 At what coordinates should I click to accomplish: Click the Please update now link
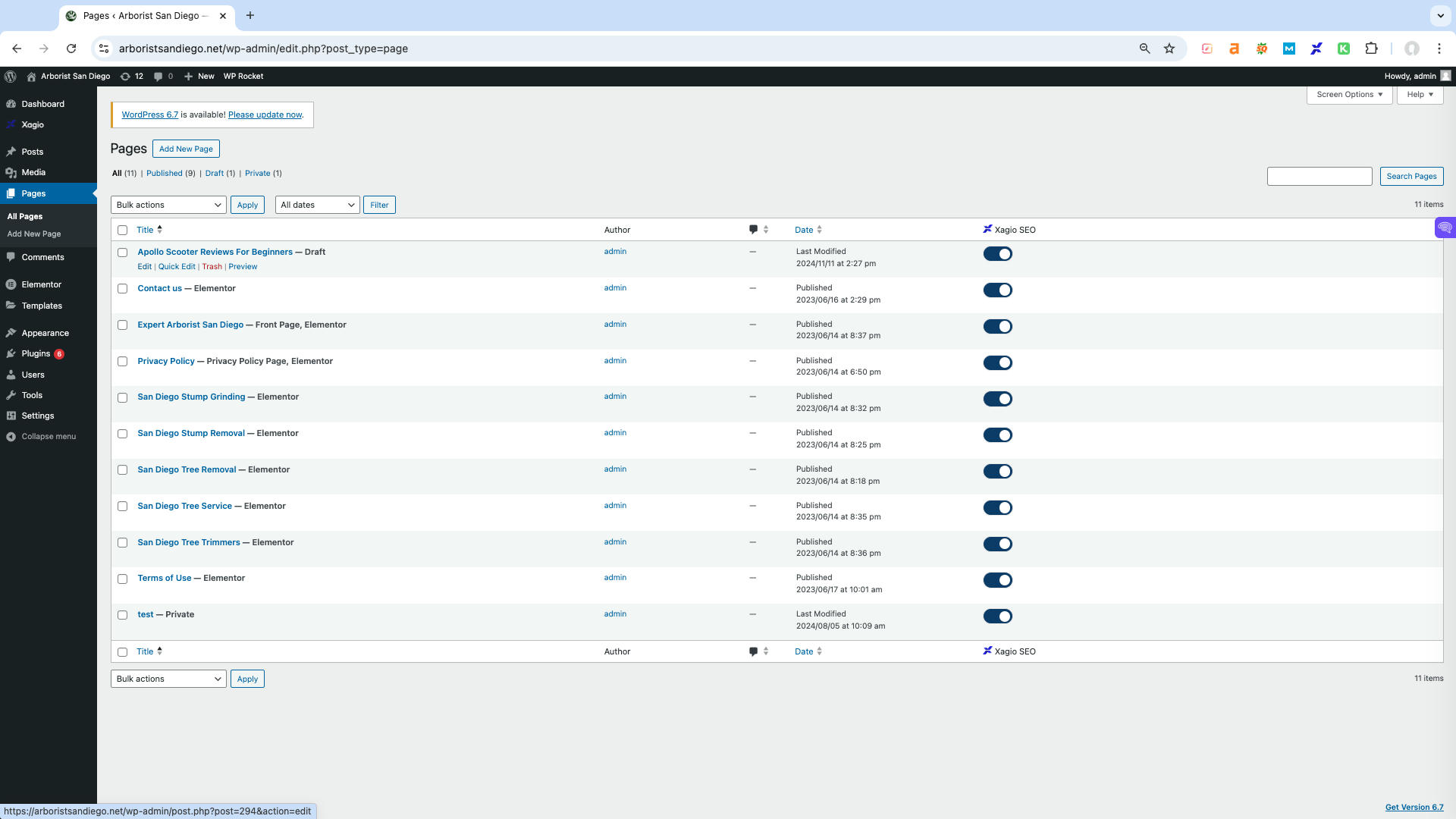pyautogui.click(x=265, y=115)
